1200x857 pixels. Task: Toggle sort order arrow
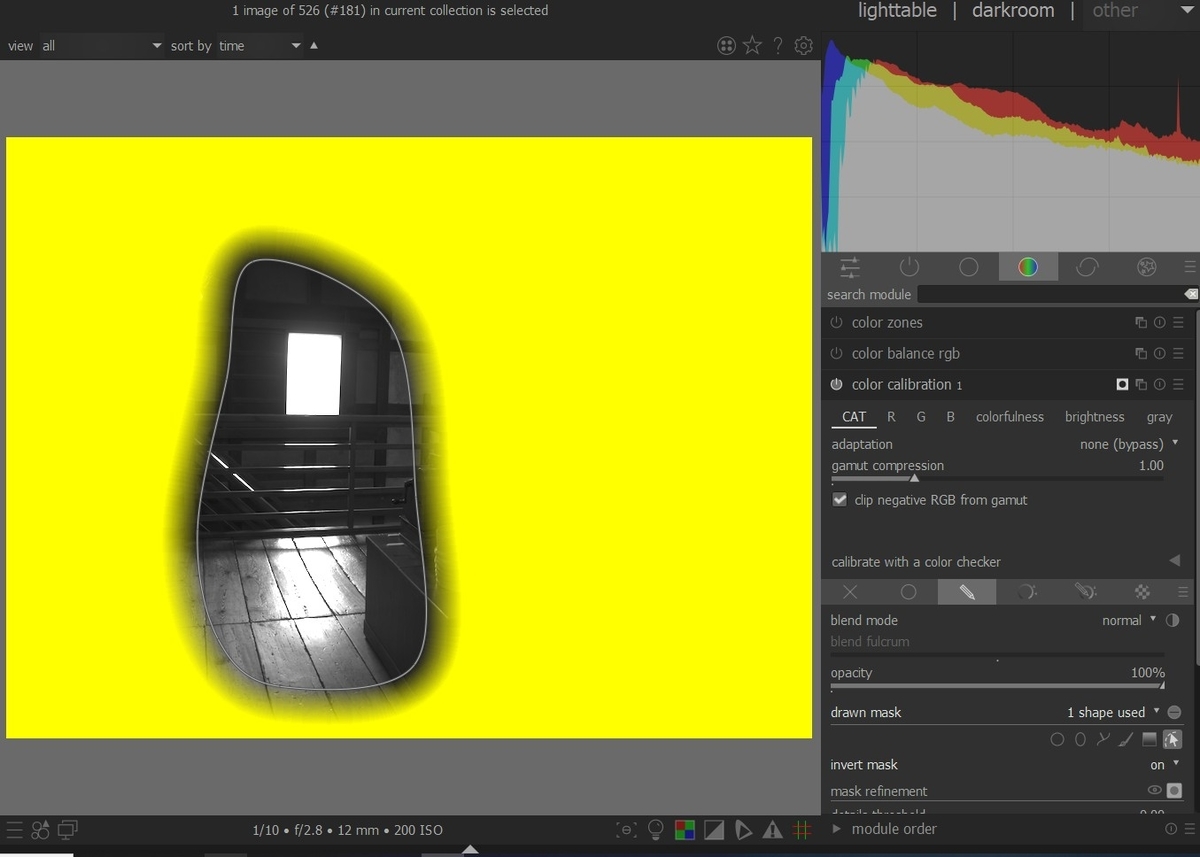[x=314, y=46]
